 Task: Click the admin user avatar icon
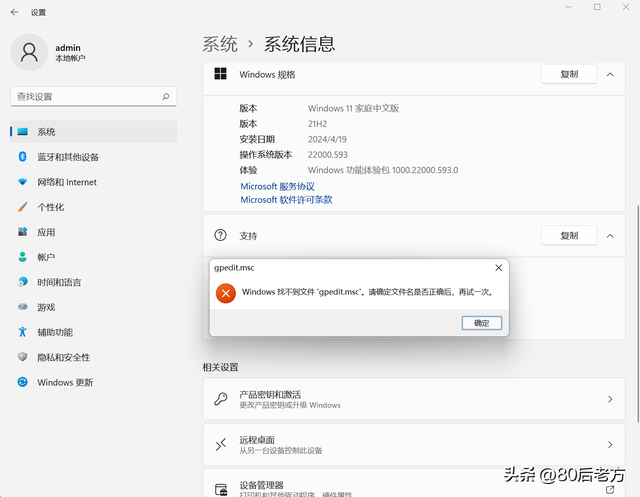pyautogui.click(x=29, y=52)
